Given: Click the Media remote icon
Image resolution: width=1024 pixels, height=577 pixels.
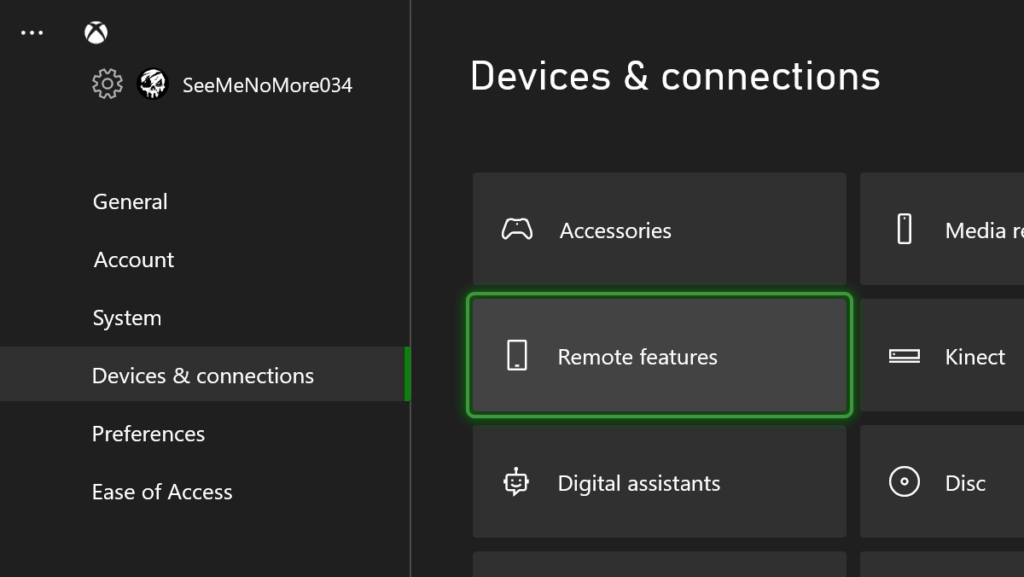Looking at the screenshot, I should point(906,229).
